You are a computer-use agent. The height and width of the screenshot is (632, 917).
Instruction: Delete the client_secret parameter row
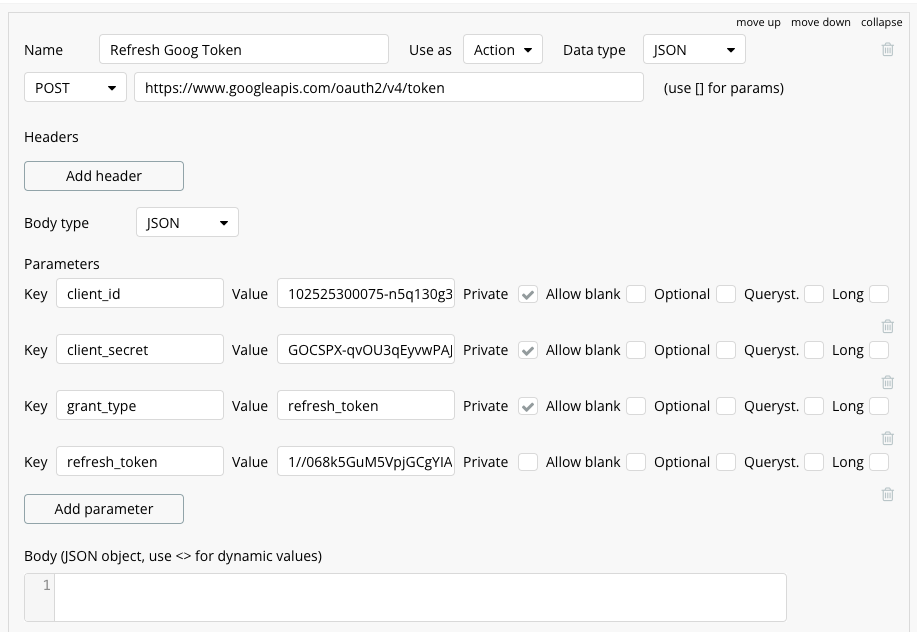coord(887,382)
